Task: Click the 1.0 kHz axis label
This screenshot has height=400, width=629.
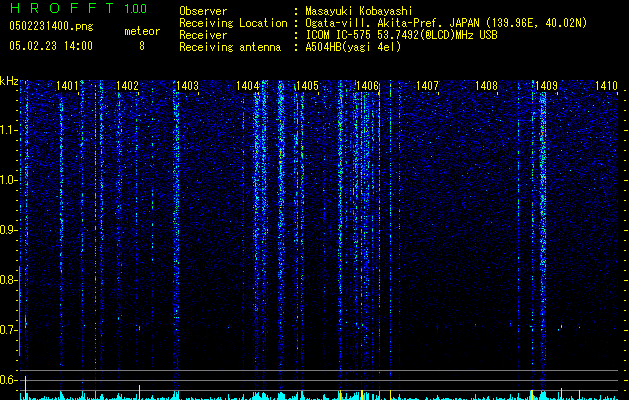Action: 9,180
